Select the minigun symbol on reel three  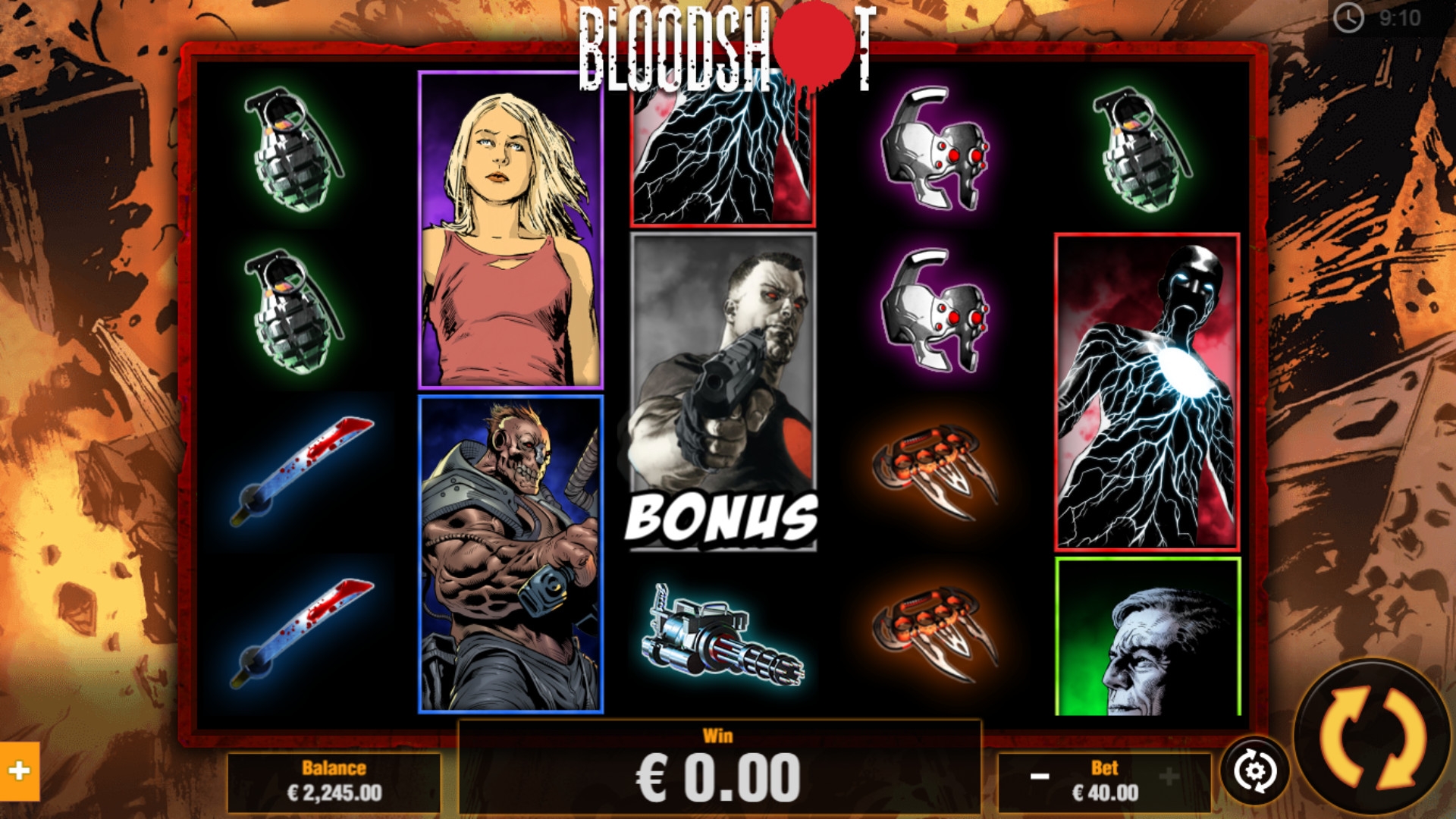click(723, 635)
